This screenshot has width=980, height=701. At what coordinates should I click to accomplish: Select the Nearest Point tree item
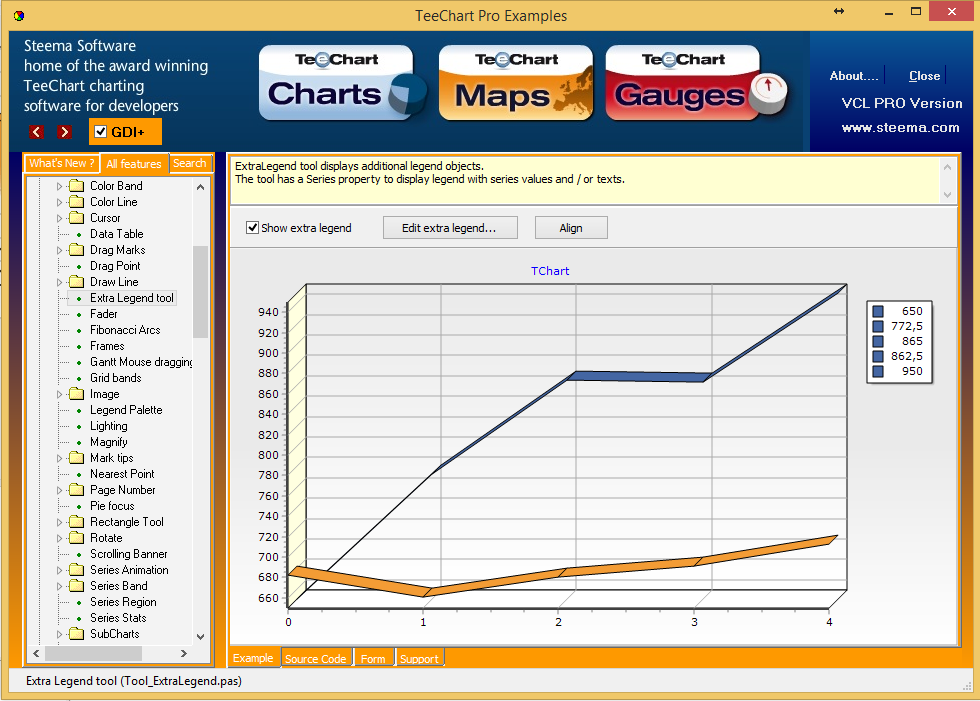[122, 474]
